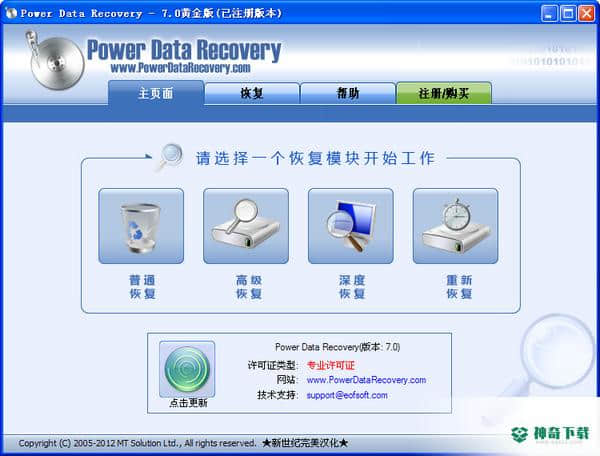Open the 注册/购买 tab
The image size is (600, 456).
point(444,93)
